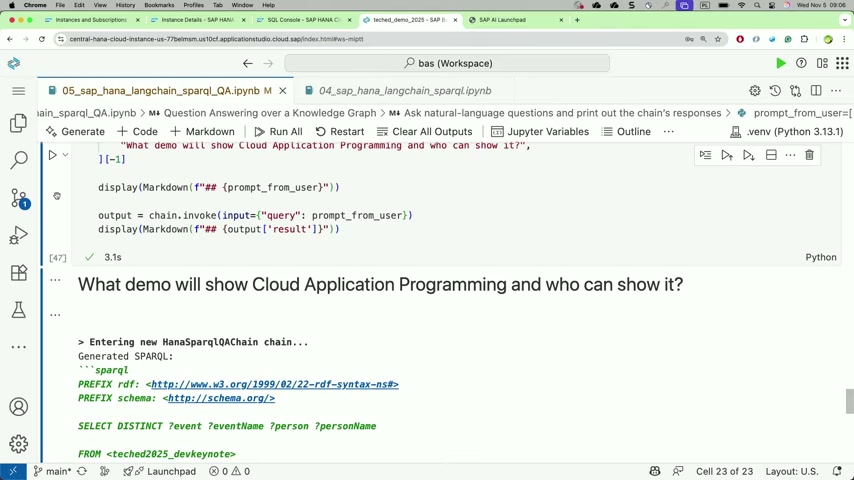
Task: Open the remote connection indicator in status bar
Action: pyautogui.click(x=13, y=471)
